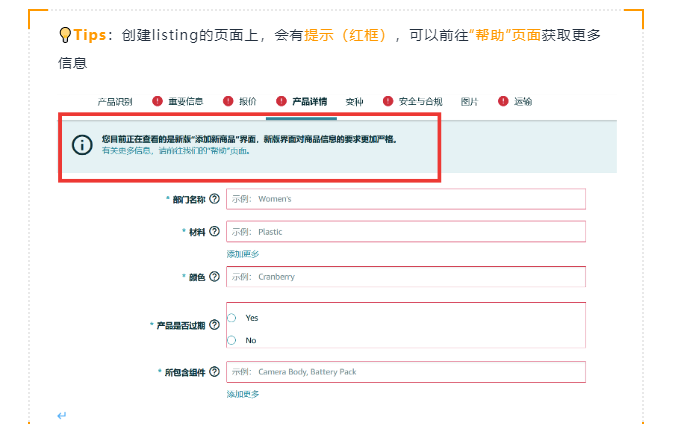Select Yes for 产品是否过期
Image resolution: width=682 pixels, height=424 pixels.
232,317
